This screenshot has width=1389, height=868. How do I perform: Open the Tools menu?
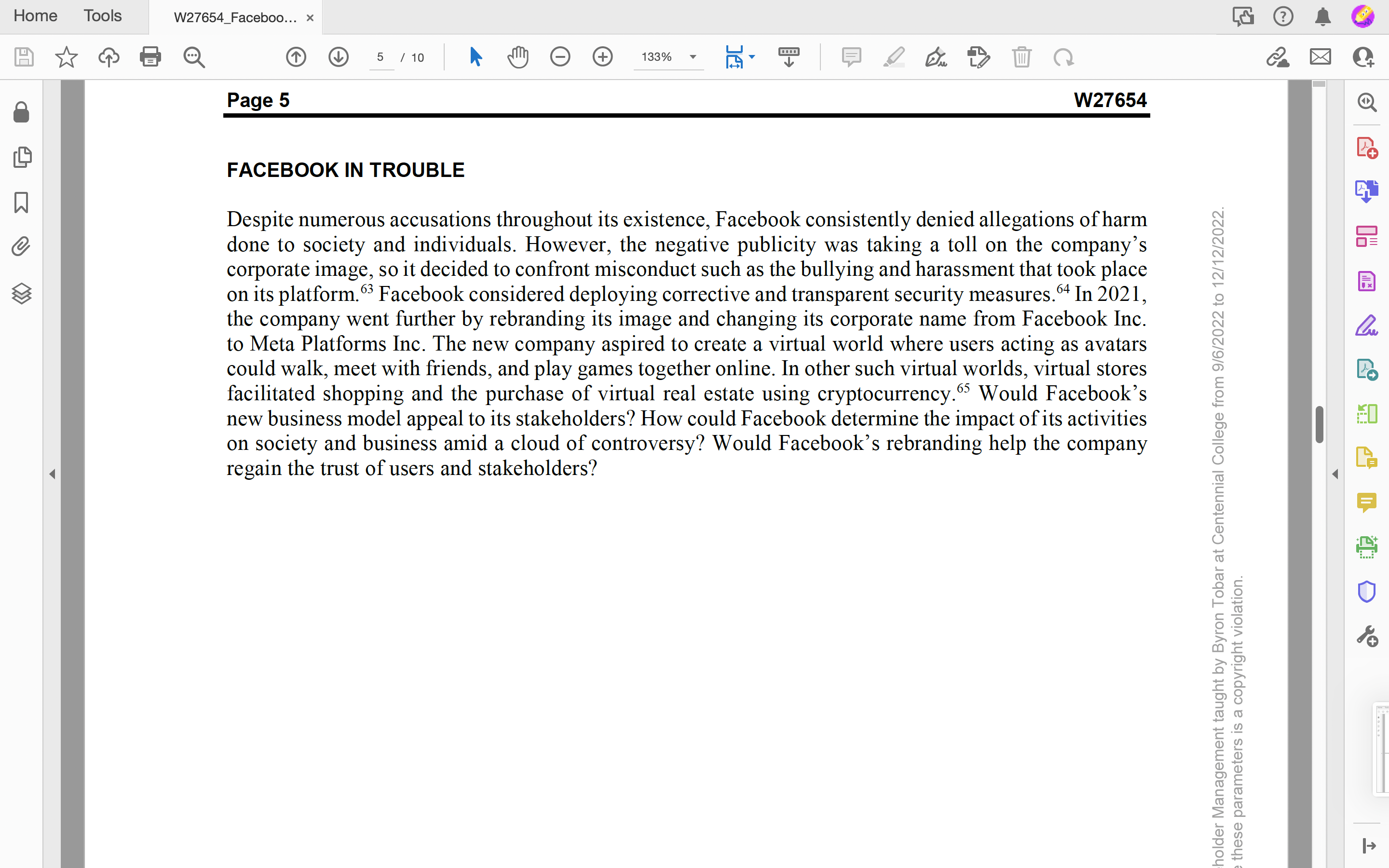coord(102,15)
